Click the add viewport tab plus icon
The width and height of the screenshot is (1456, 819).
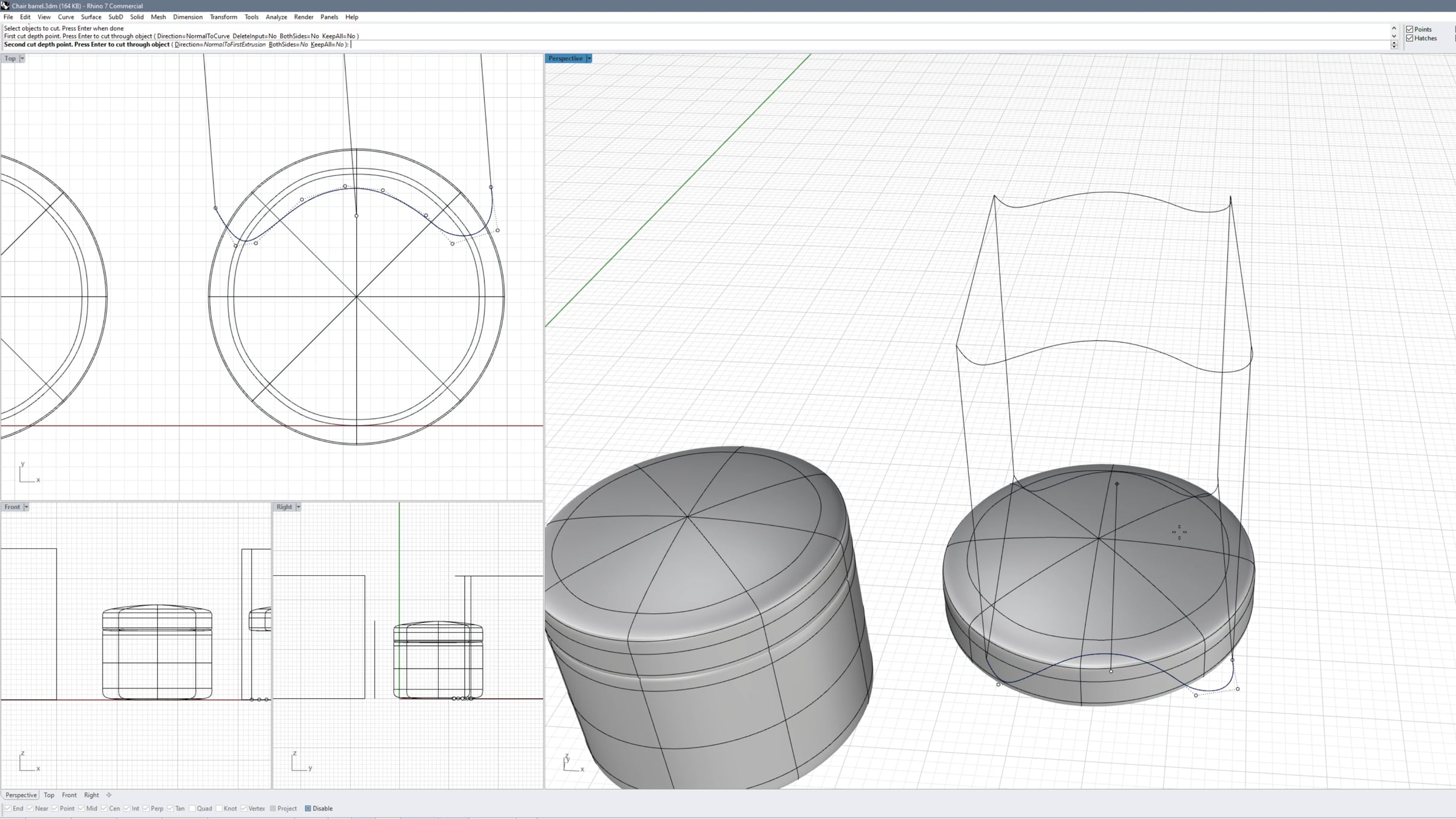109,795
